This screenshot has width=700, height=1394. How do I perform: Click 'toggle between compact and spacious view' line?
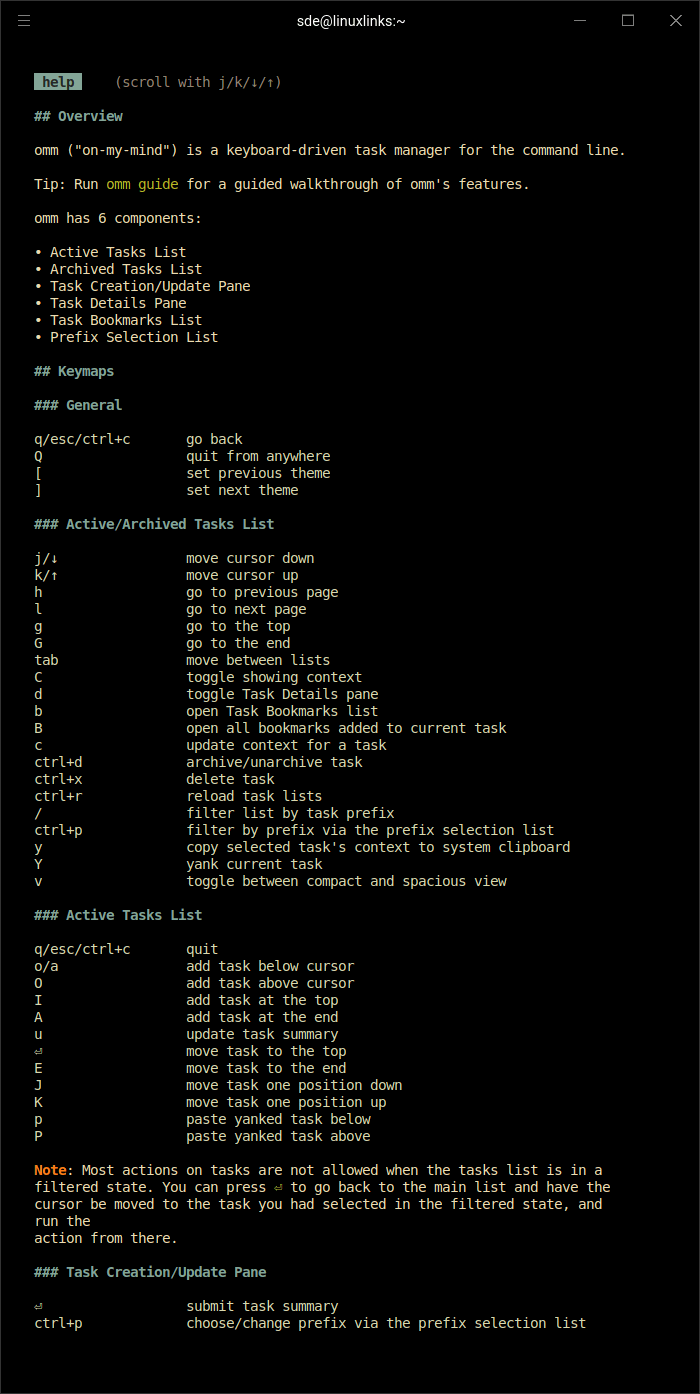[346, 881]
